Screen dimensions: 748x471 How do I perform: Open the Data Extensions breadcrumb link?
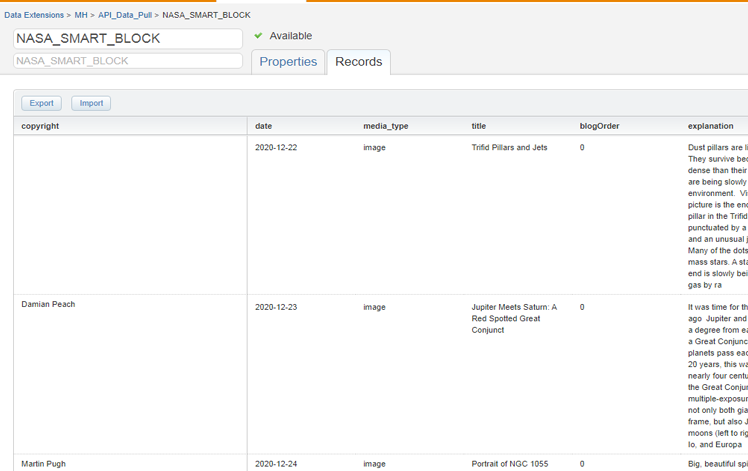[33, 15]
